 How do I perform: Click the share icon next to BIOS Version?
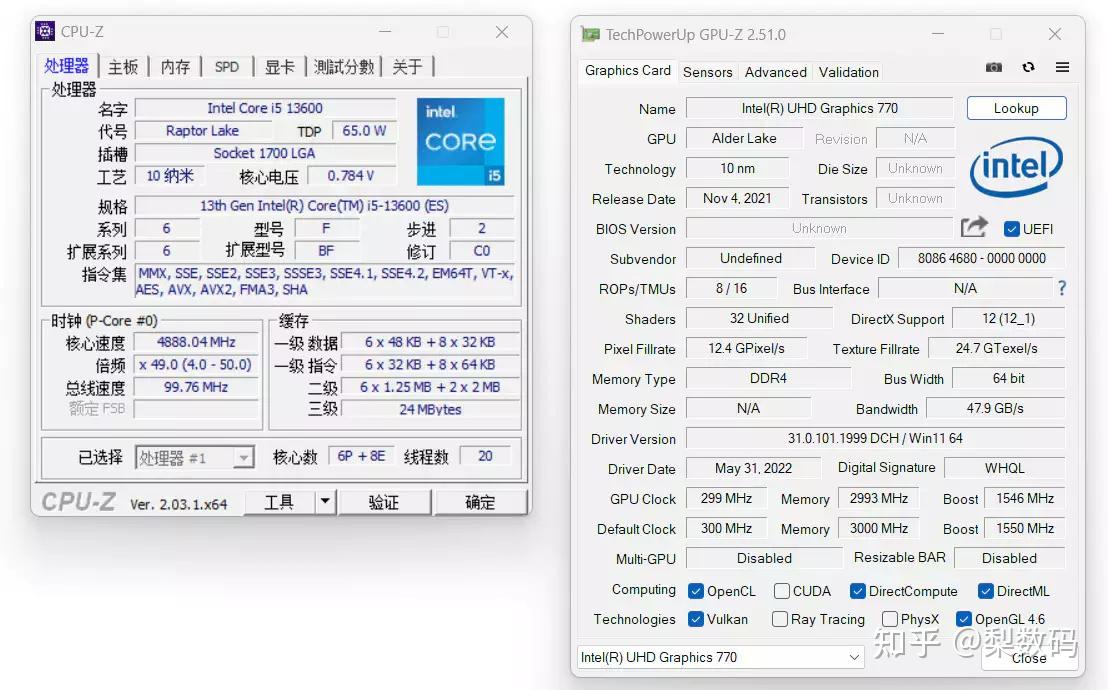click(973, 227)
